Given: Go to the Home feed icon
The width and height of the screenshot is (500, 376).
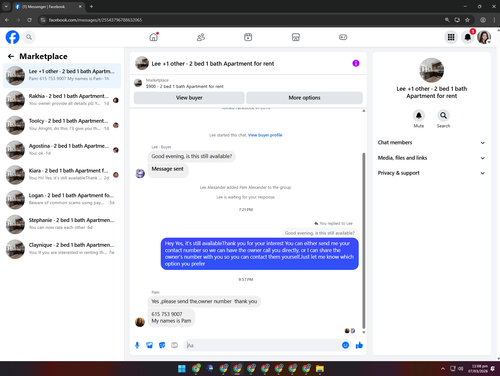Looking at the screenshot, I should (154, 37).
